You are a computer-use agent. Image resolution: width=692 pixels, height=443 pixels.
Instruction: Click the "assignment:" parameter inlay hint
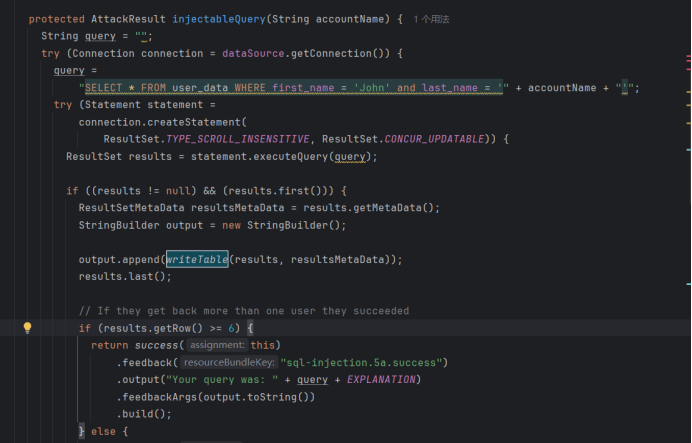point(216,345)
